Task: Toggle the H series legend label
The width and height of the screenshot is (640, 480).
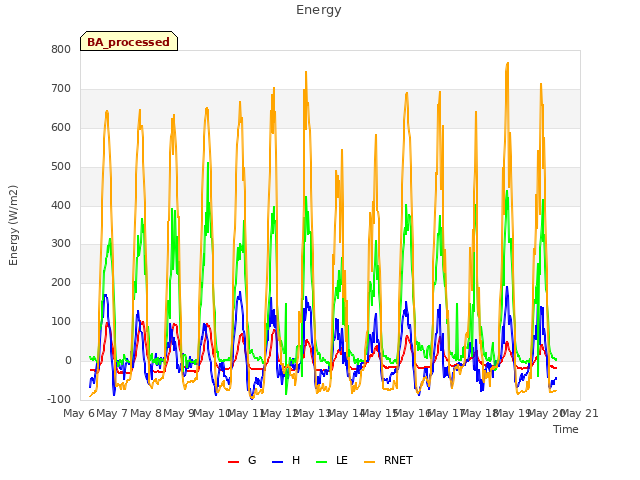Action: click(x=296, y=460)
